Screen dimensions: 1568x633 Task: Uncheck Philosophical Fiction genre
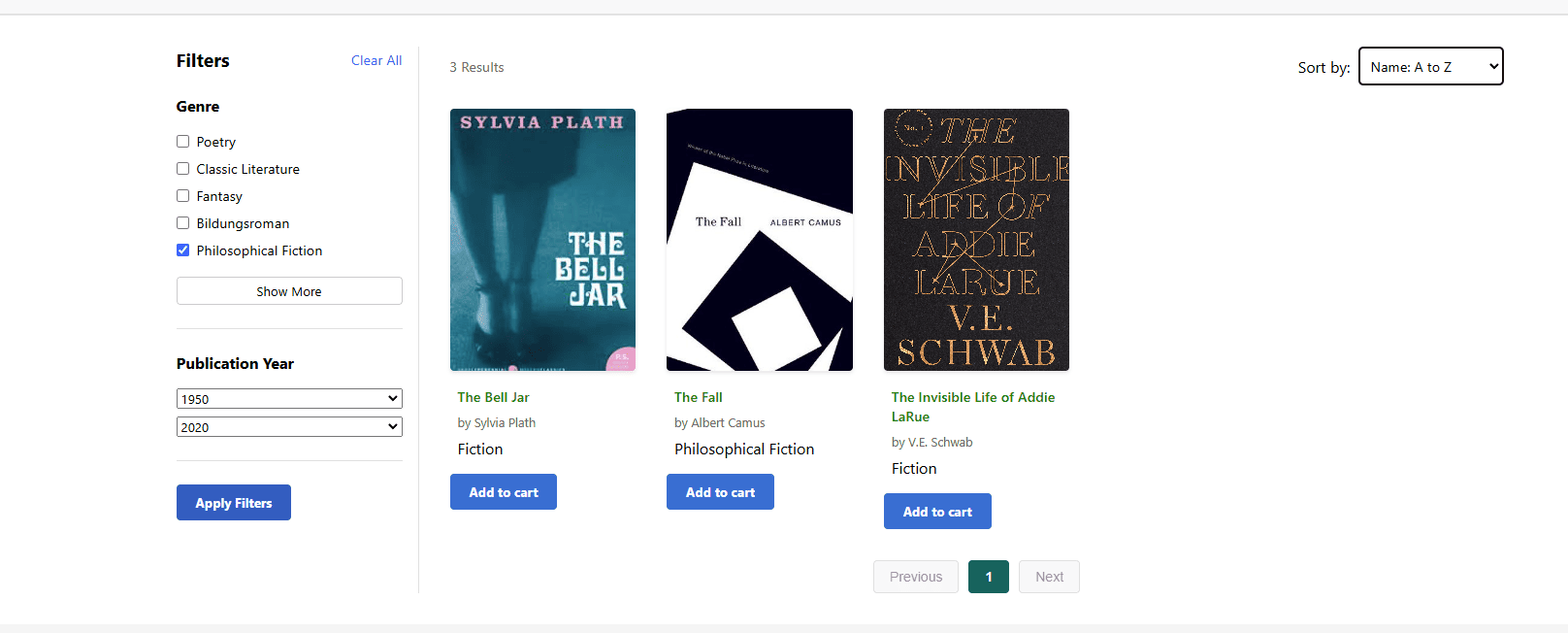pyautogui.click(x=183, y=250)
